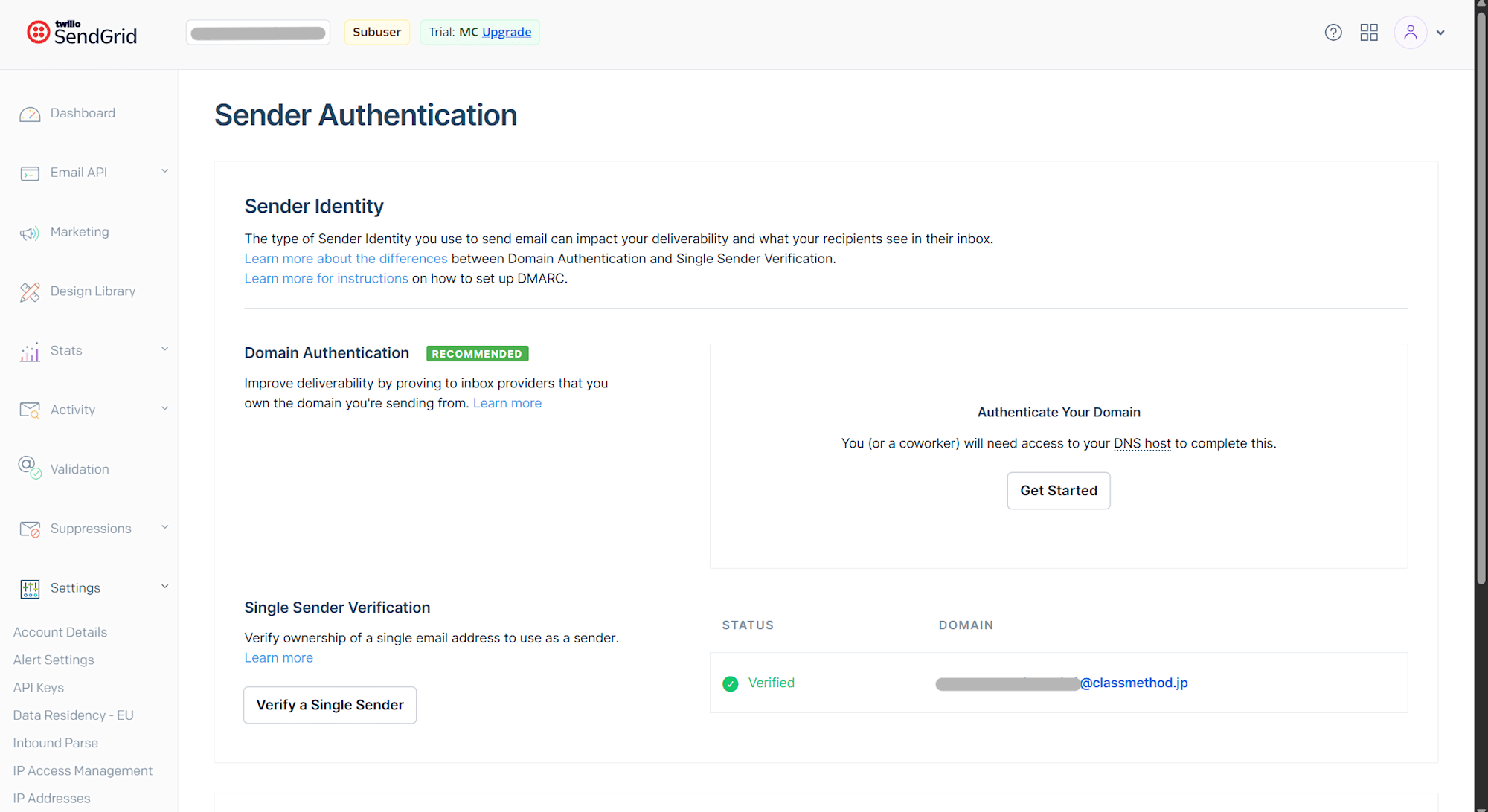Click the redacted account name field

pos(258,33)
